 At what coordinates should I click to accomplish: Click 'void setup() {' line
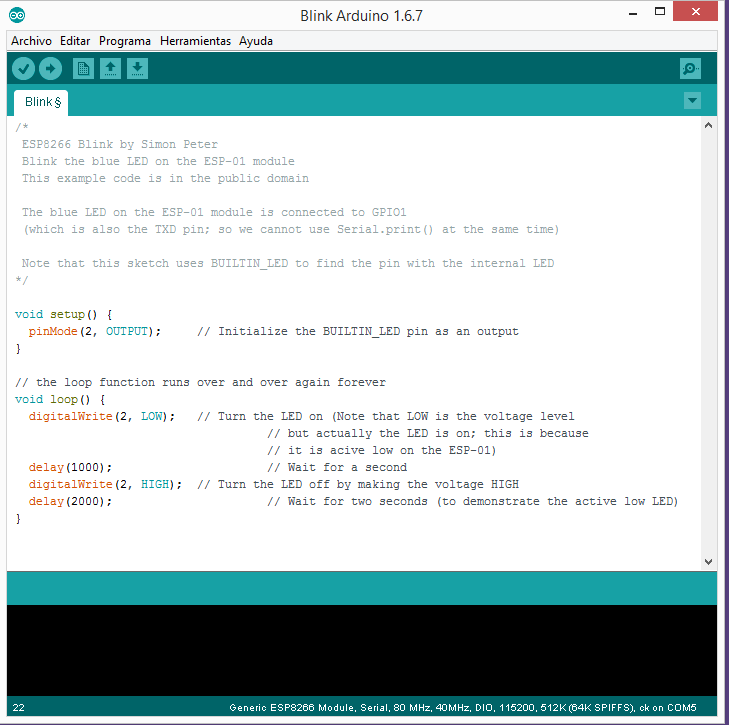(63, 314)
